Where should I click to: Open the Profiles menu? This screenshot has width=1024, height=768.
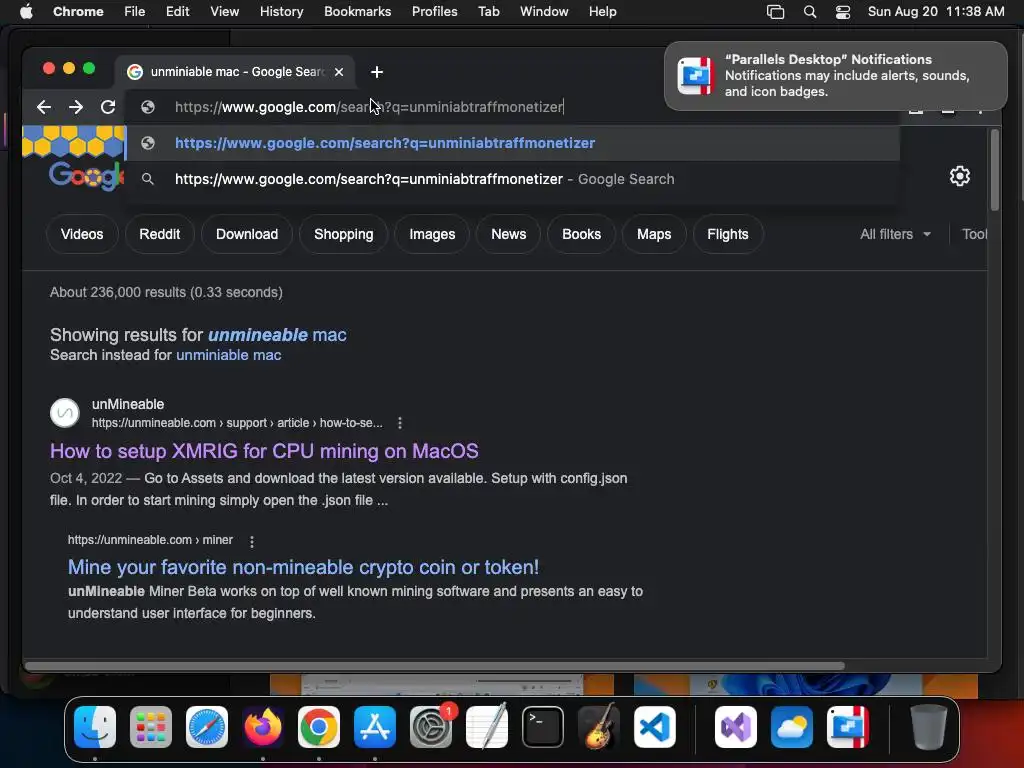point(434,12)
